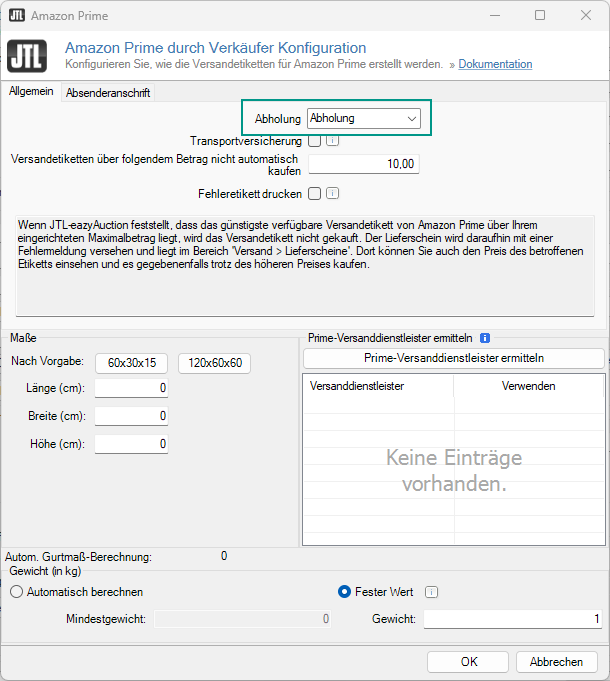610x681 pixels.
Task: Apply the 60x30x15 size preset
Action: 132,363
